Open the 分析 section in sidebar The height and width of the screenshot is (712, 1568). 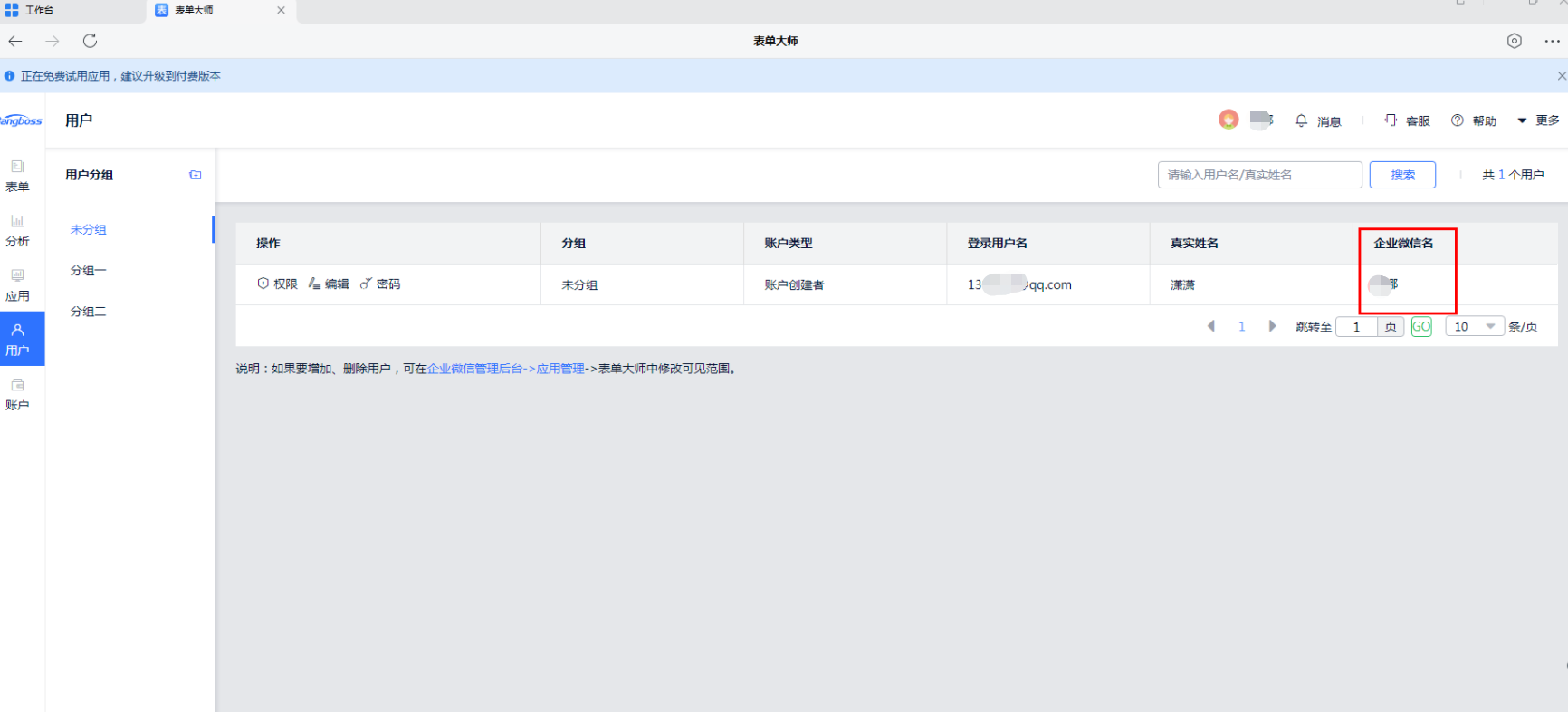pos(17,231)
